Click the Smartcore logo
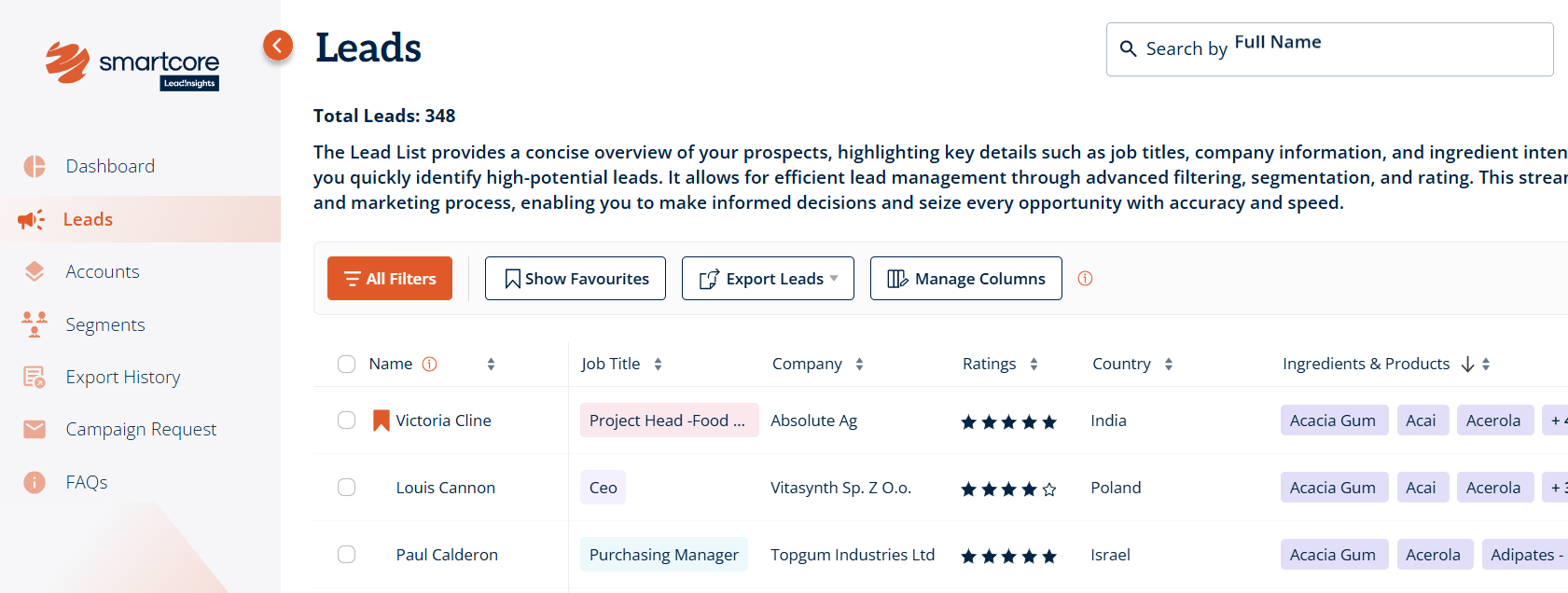Image resolution: width=1568 pixels, height=593 pixels. click(132, 65)
